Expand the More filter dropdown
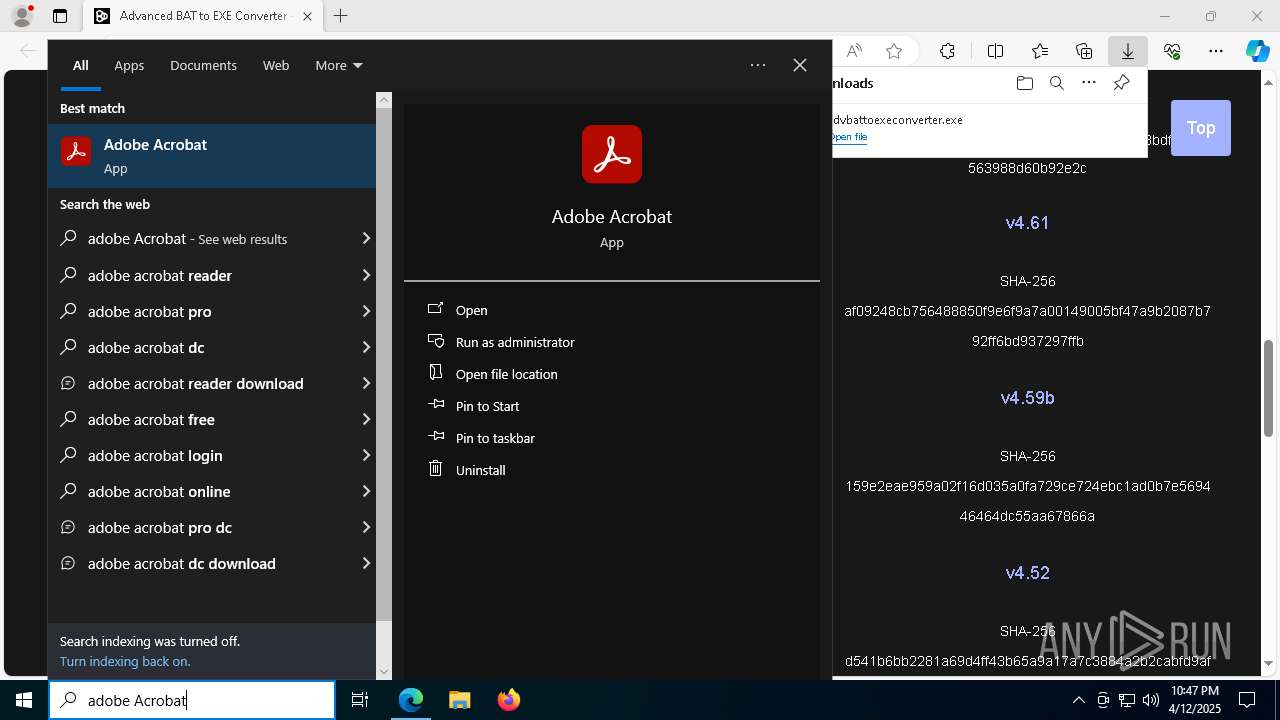1280x720 pixels. (339, 65)
